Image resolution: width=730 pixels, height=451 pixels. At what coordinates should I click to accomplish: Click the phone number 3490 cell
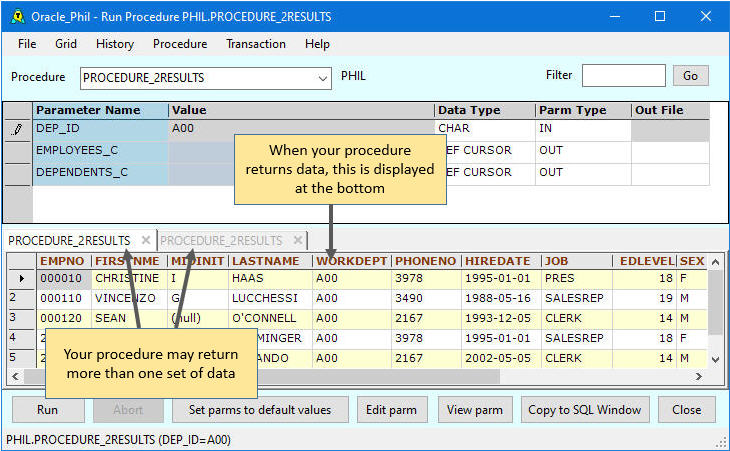(426, 298)
